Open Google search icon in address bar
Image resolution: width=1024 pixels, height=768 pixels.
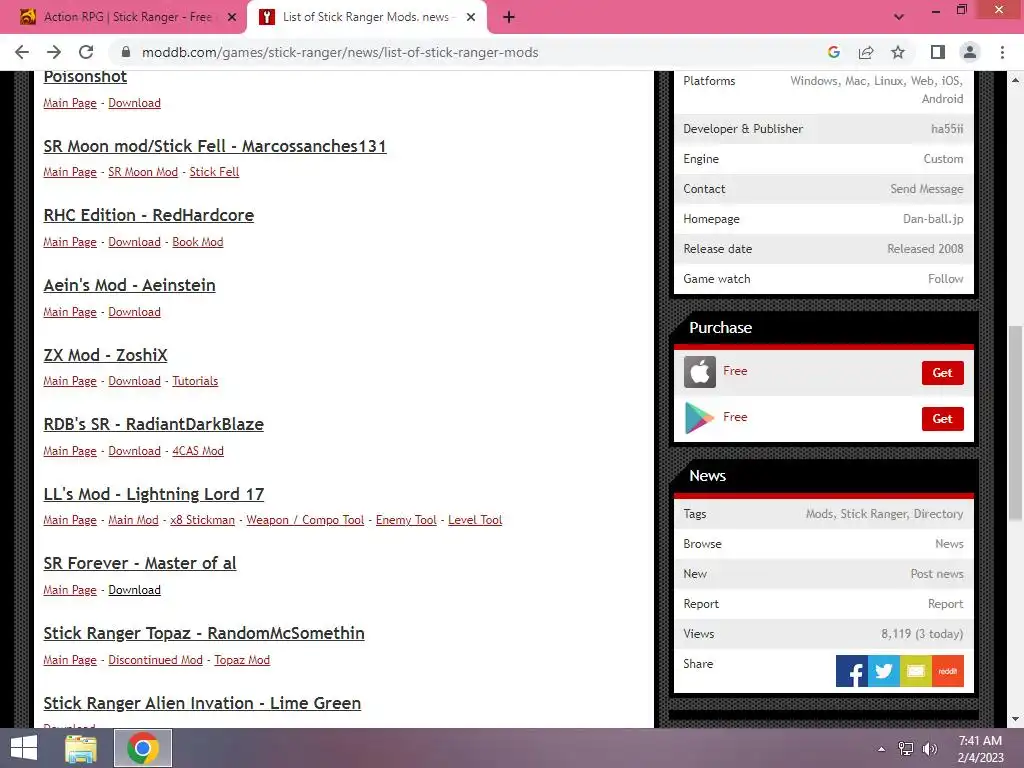(834, 52)
